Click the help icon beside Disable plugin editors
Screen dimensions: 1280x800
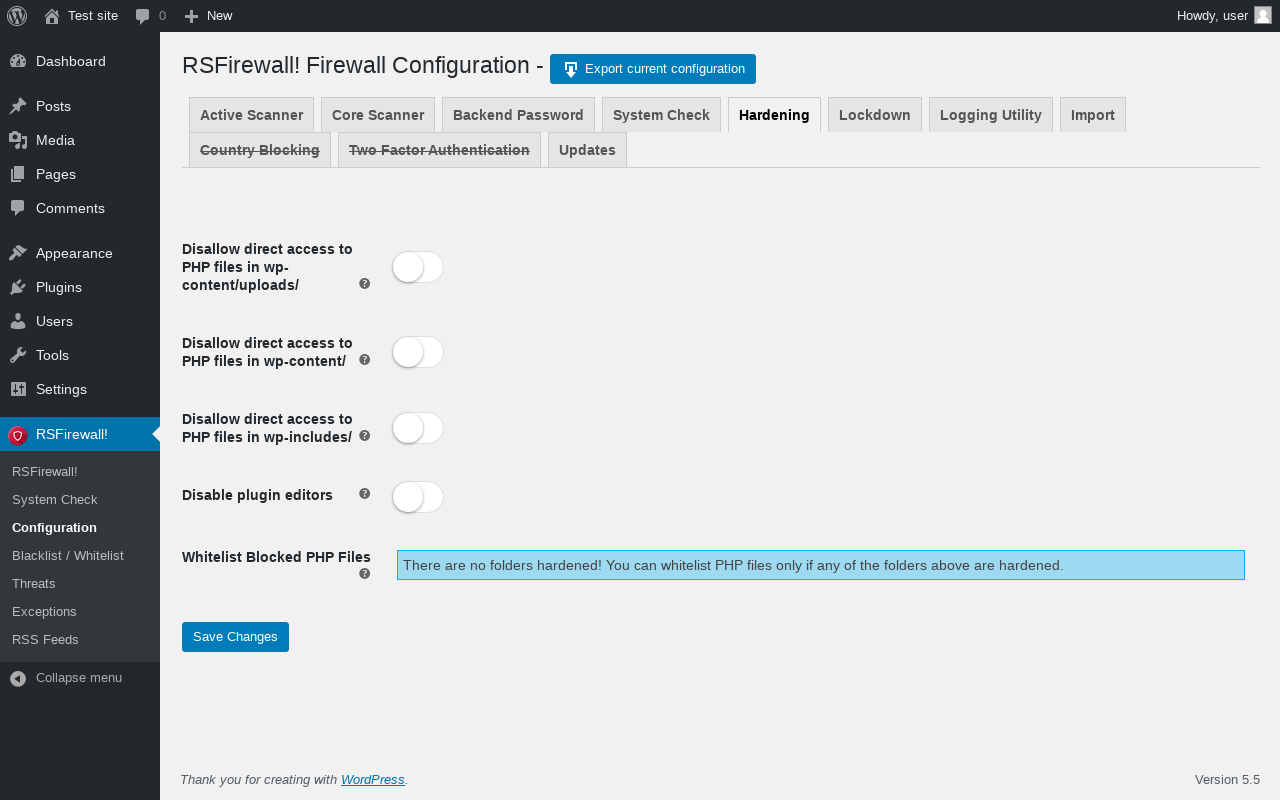tap(365, 494)
